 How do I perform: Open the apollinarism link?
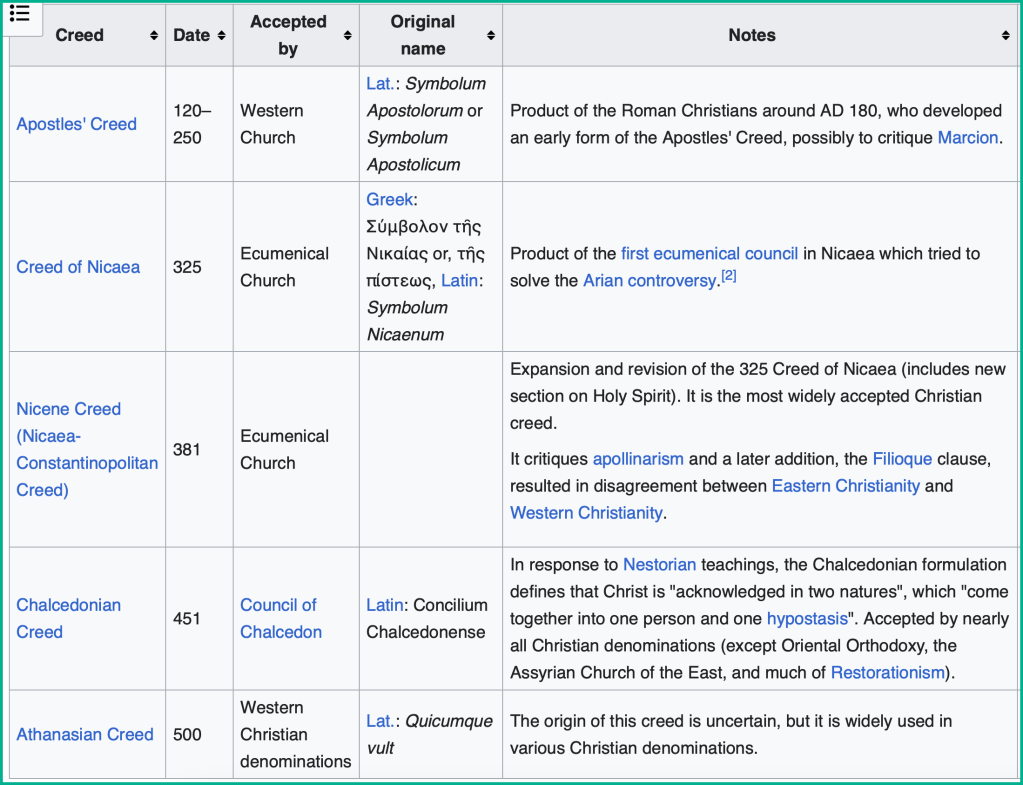pyautogui.click(x=638, y=459)
